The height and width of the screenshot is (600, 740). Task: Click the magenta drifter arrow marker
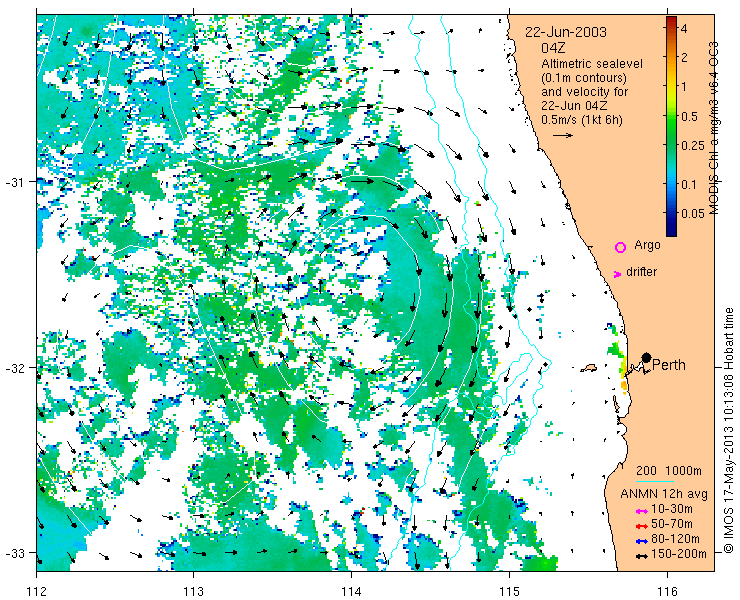[x=617, y=274]
